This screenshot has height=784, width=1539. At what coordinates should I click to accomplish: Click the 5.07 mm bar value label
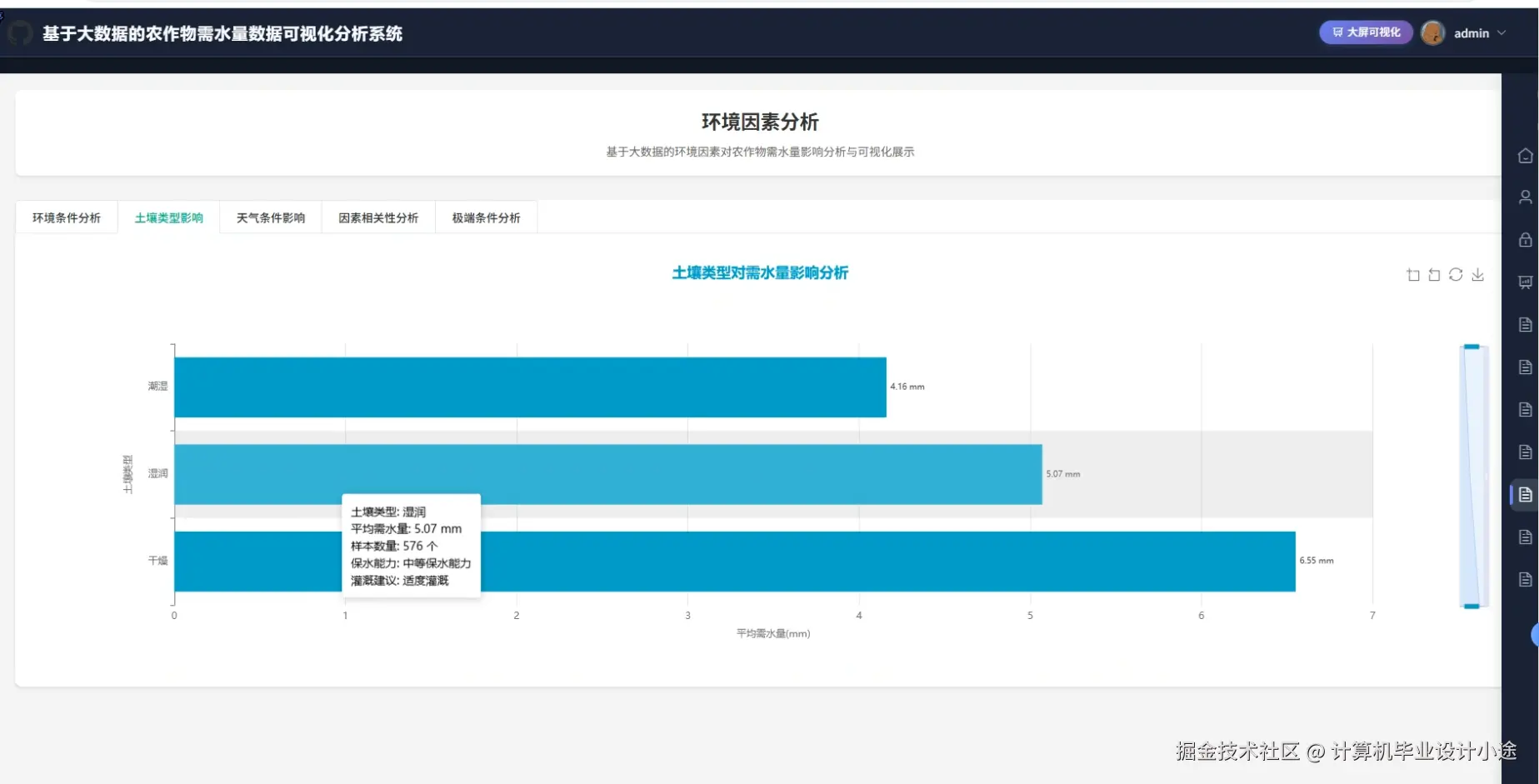coord(1063,474)
